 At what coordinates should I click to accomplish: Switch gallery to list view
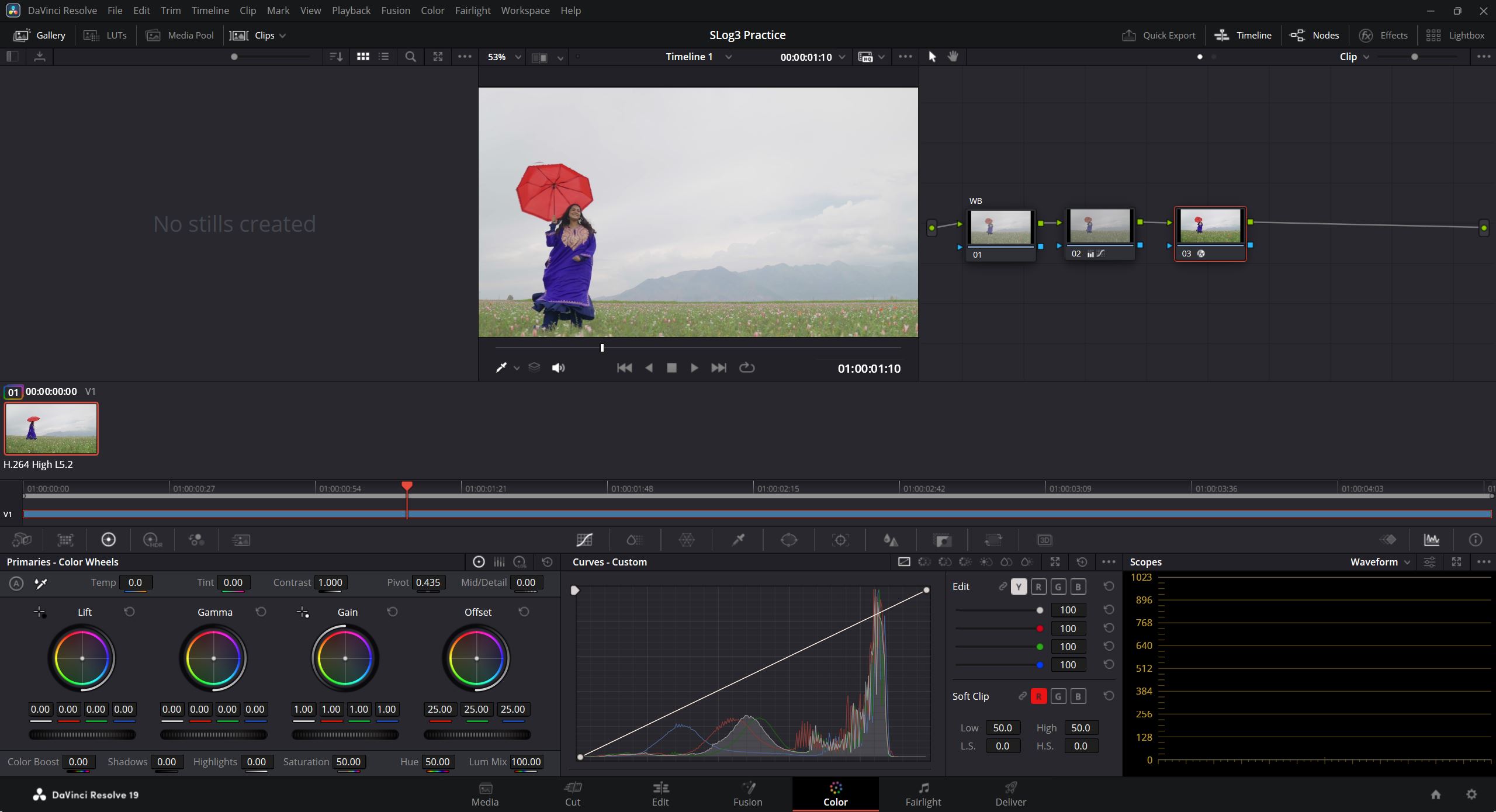(384, 57)
